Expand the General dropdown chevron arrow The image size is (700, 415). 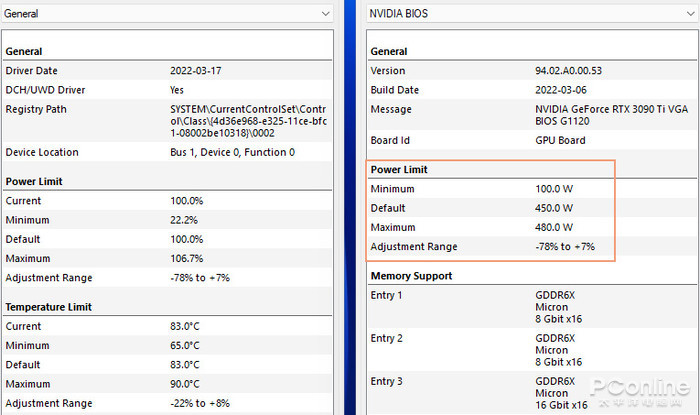point(325,14)
